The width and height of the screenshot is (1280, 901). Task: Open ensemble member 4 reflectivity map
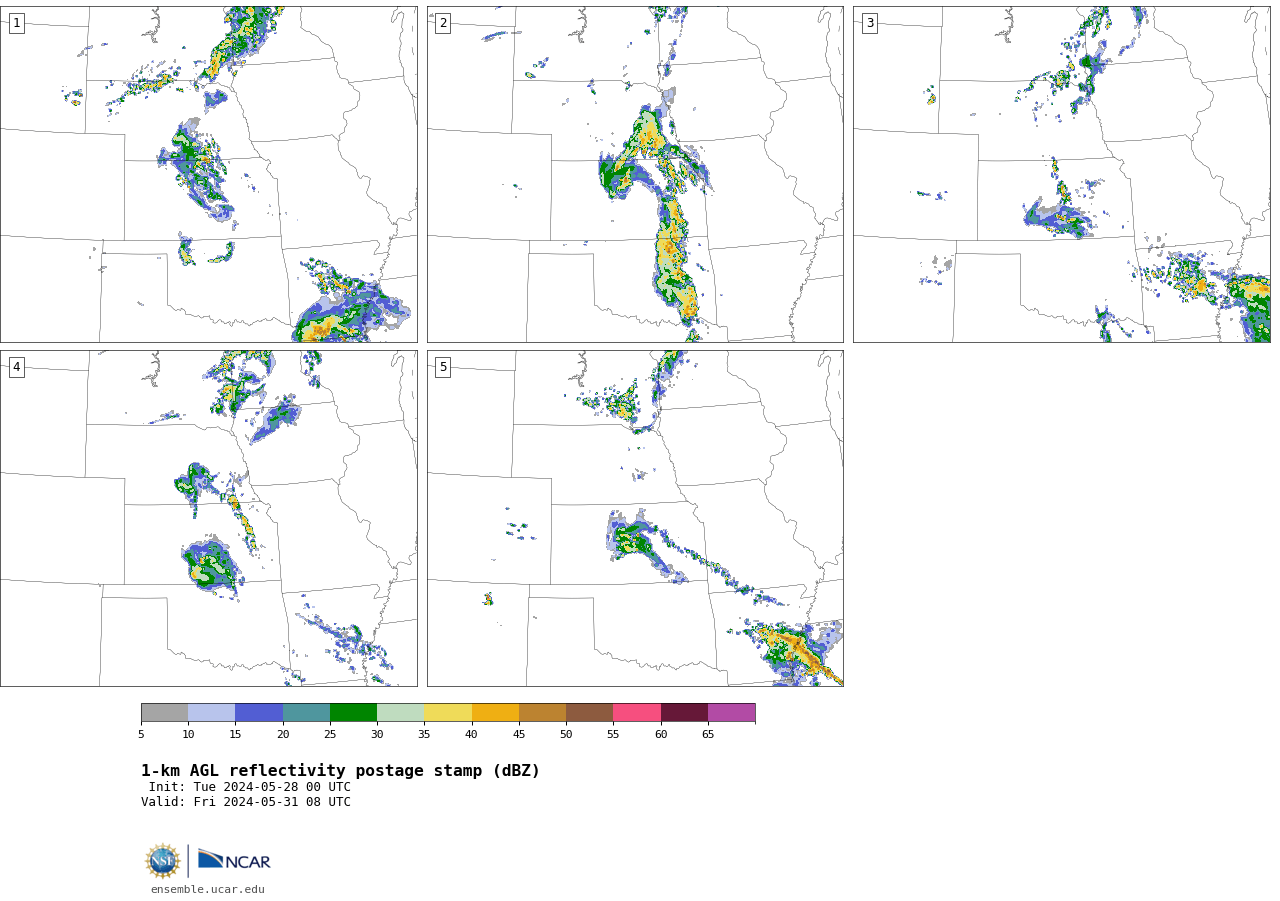click(x=209, y=518)
